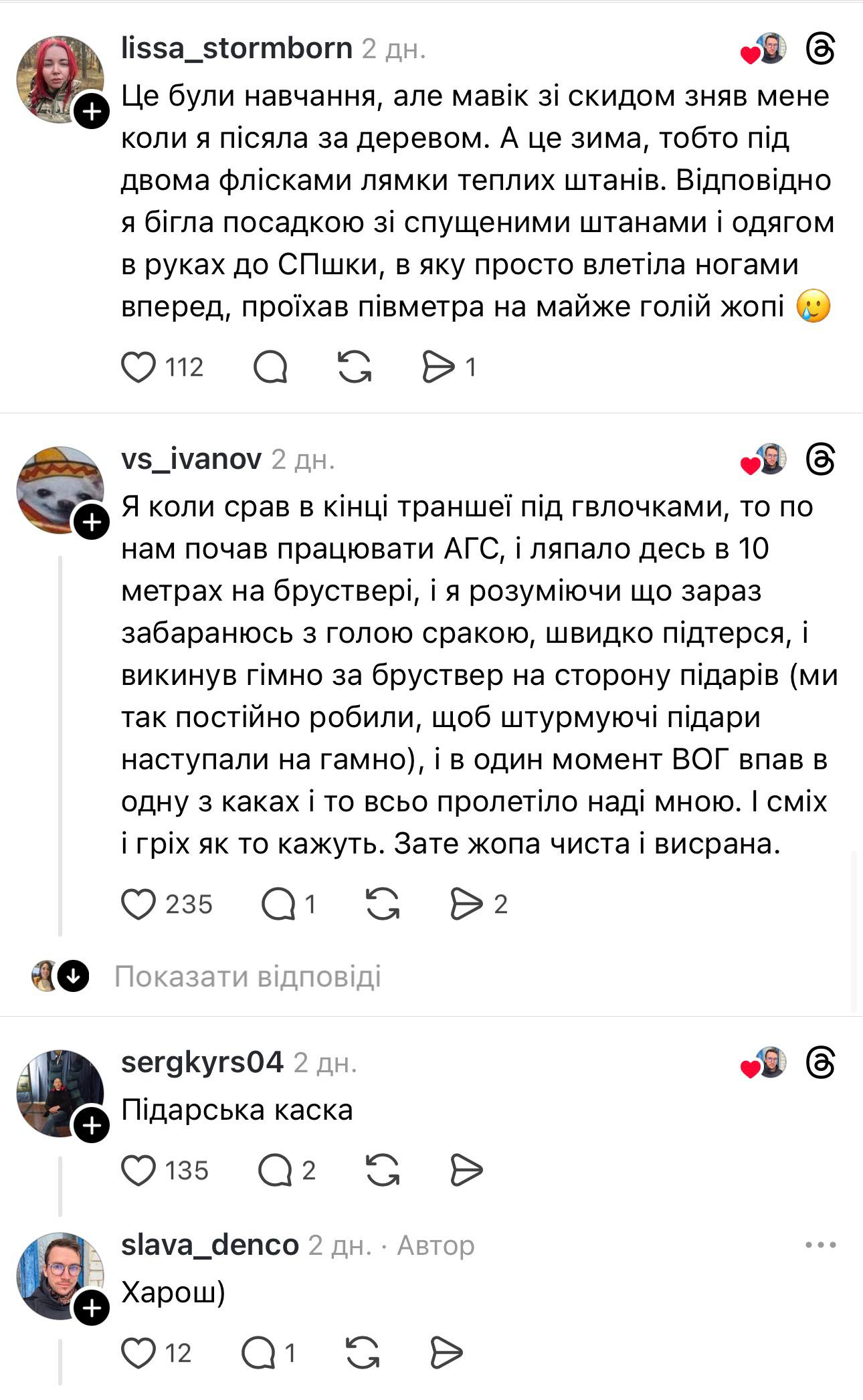863x1400 pixels.
Task: Open replies on sergkyrs04's comment
Action: pyautogui.click(x=275, y=1171)
